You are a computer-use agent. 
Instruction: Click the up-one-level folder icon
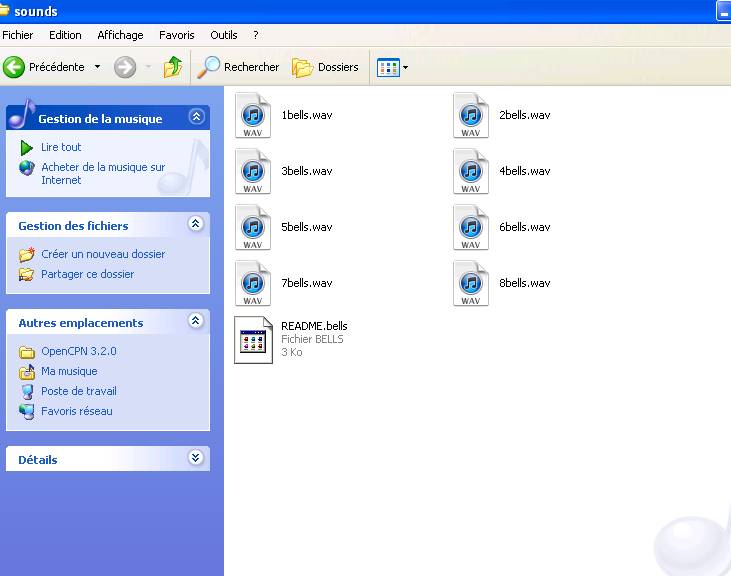click(x=173, y=67)
